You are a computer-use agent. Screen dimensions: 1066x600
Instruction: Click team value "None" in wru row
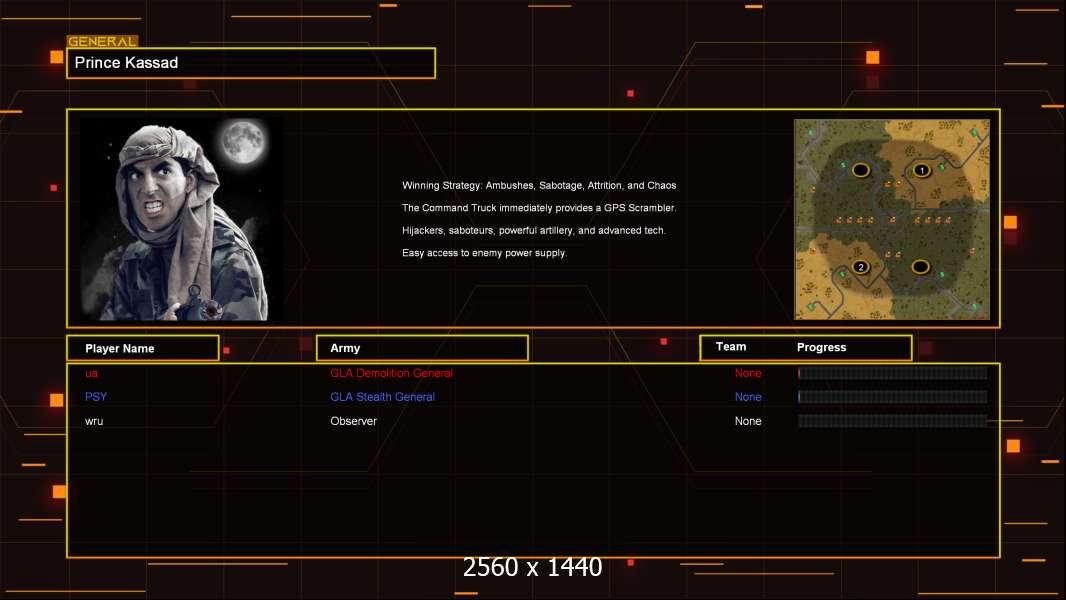coord(748,421)
